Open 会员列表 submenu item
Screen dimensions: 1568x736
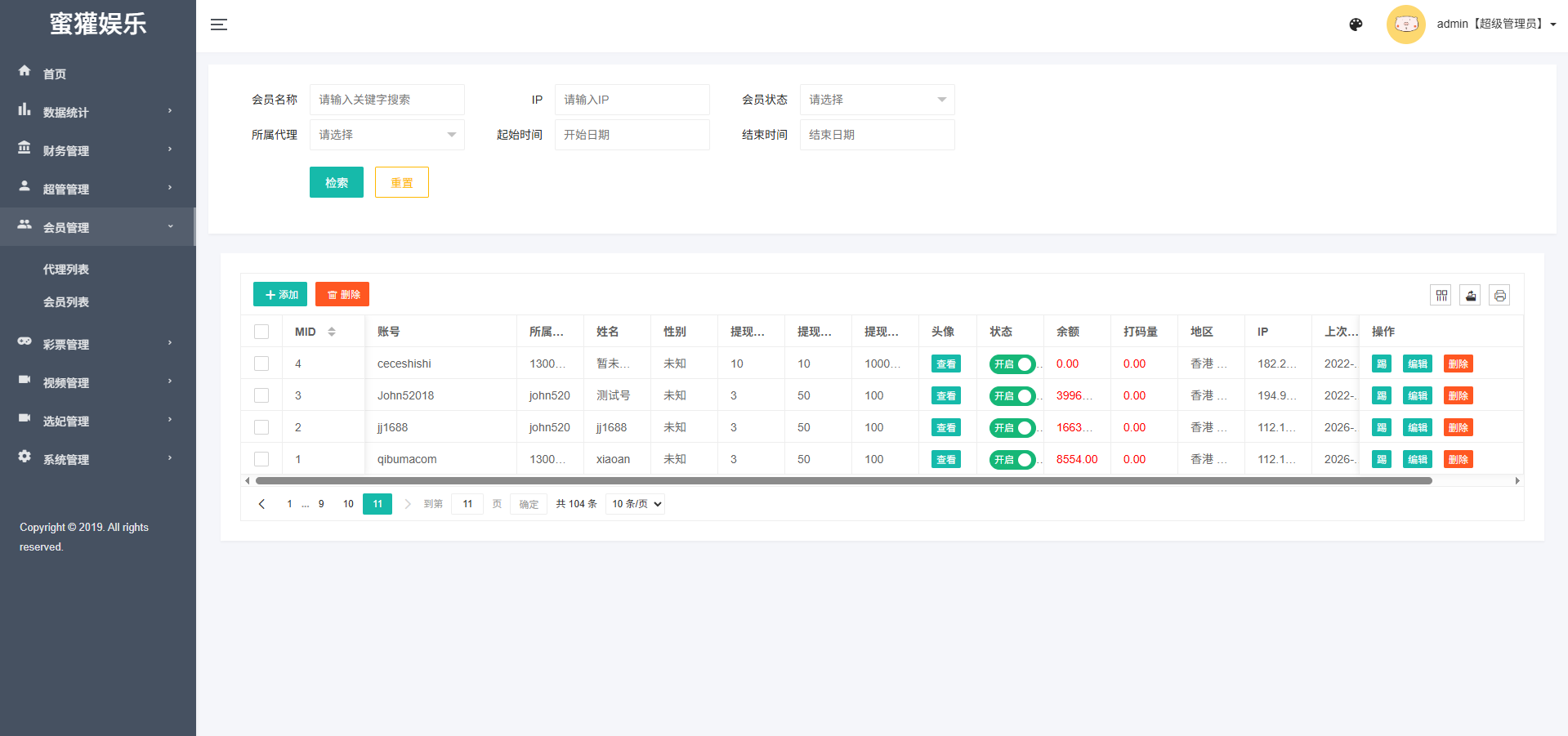(x=66, y=302)
